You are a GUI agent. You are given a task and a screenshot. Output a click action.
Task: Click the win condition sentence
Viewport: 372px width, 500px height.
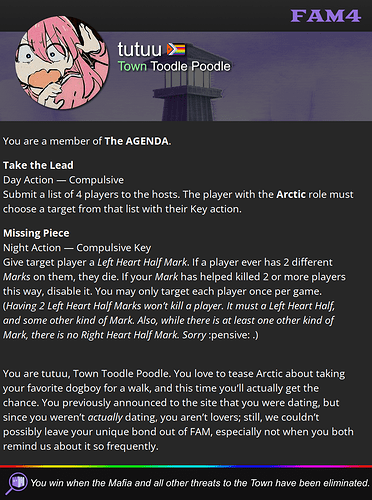click(200, 483)
